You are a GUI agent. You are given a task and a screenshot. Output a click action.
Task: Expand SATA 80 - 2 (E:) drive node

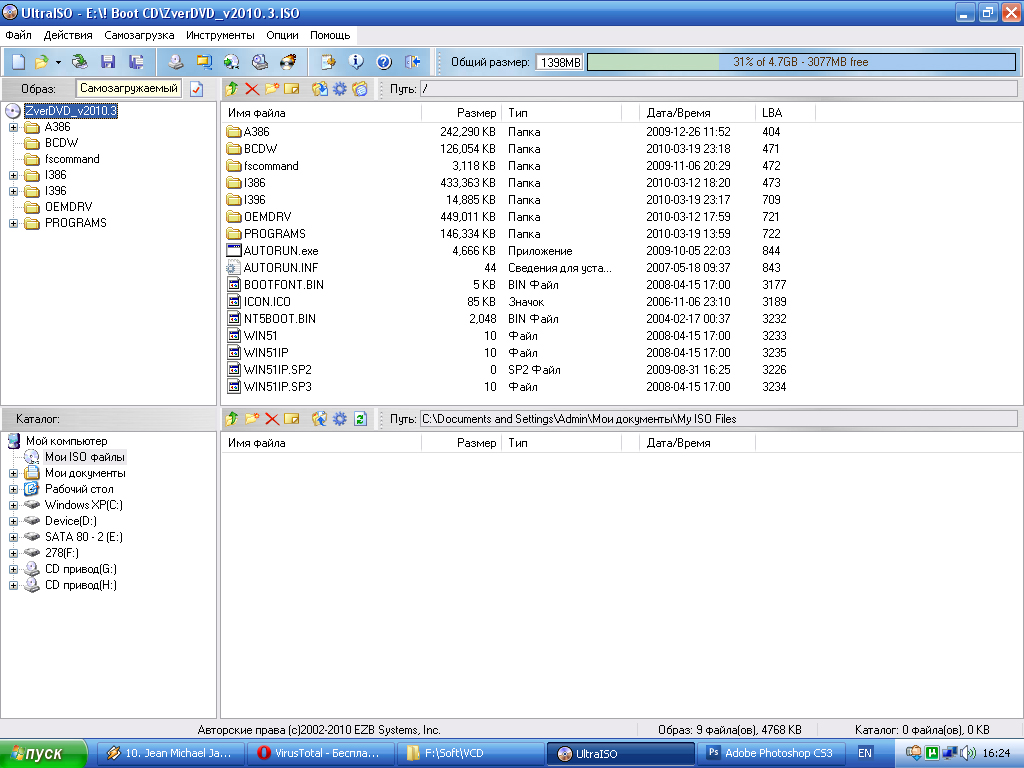tap(13, 537)
